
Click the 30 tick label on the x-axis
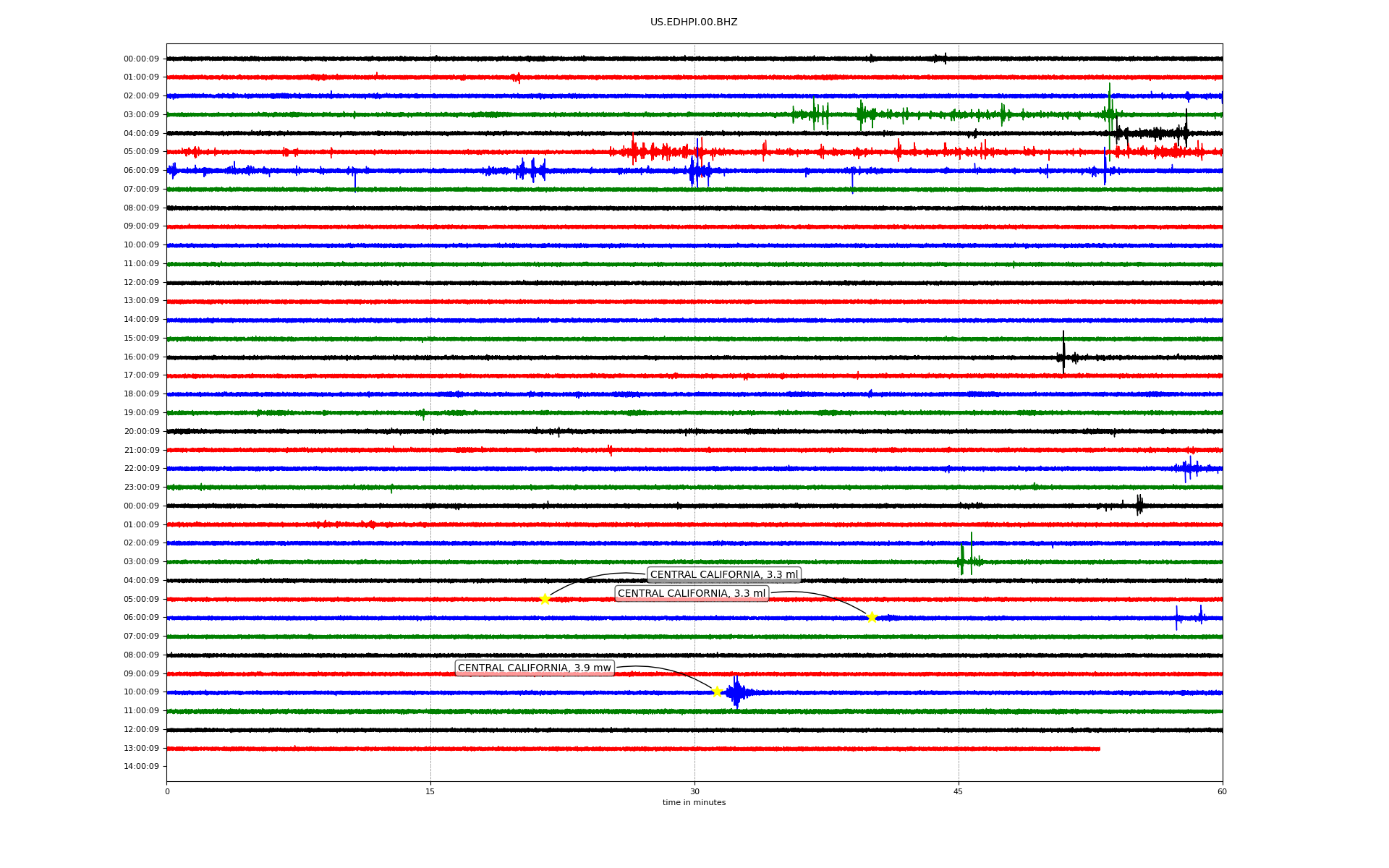point(694,791)
